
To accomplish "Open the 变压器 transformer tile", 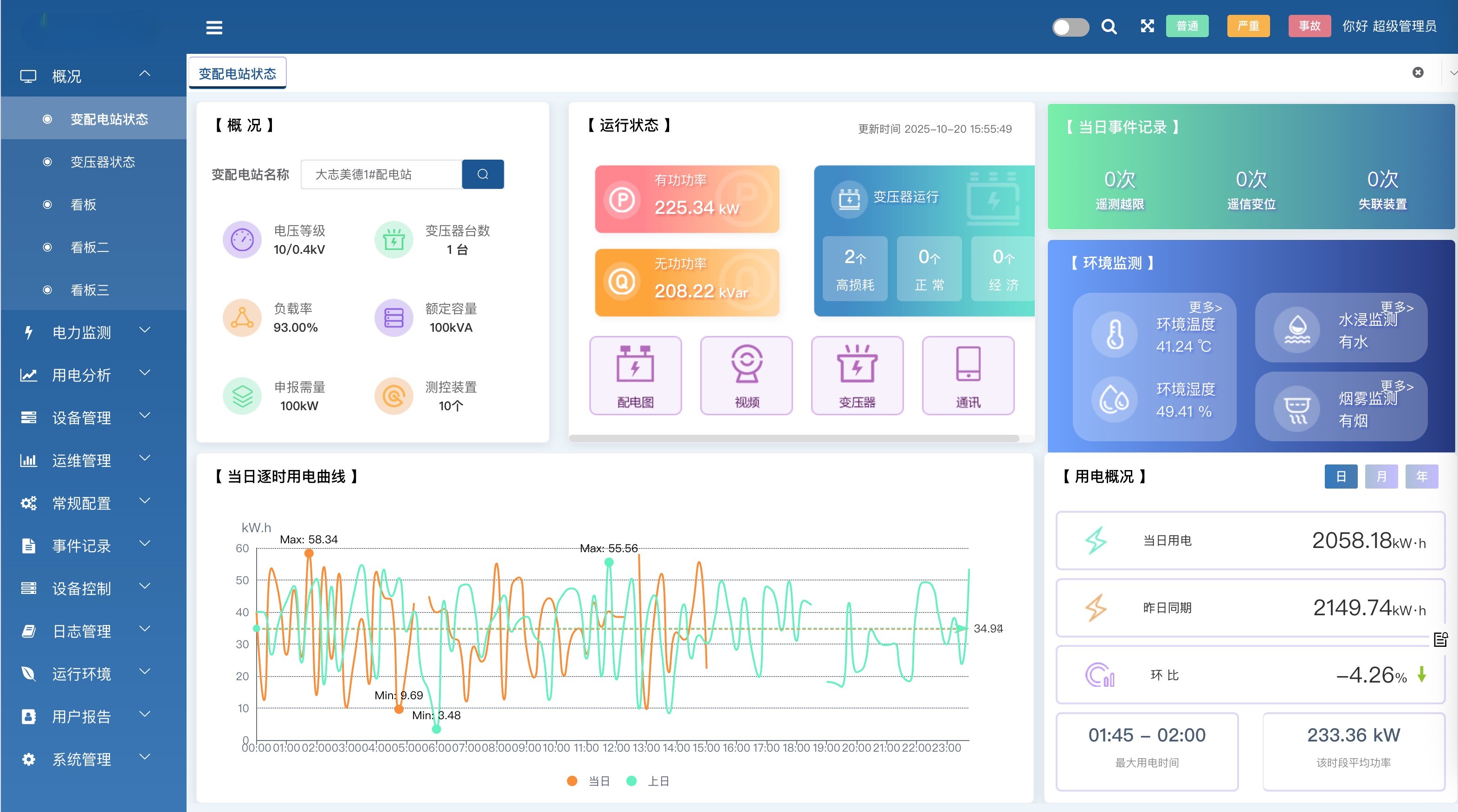I will click(x=857, y=375).
